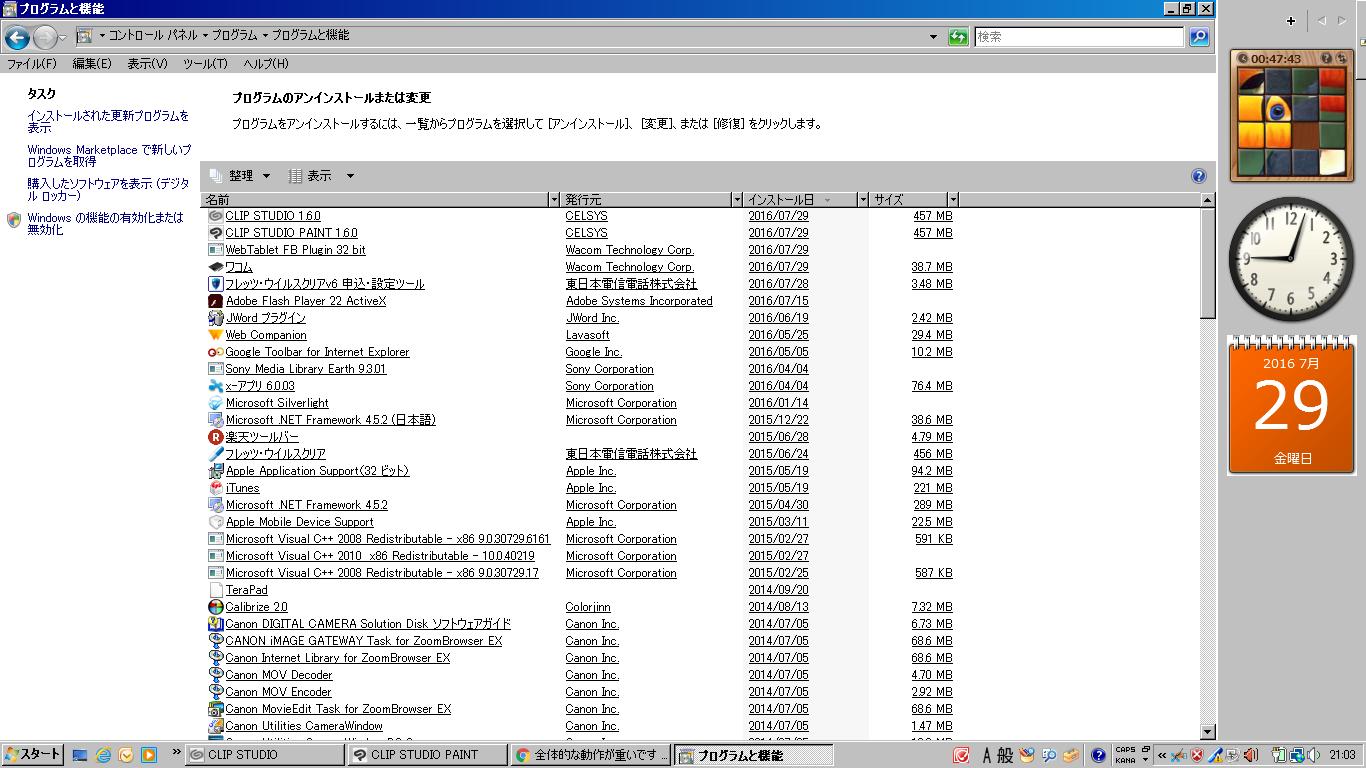Go back using the Back arrow button
Image resolution: width=1366 pixels, height=768 pixels.
[17, 38]
